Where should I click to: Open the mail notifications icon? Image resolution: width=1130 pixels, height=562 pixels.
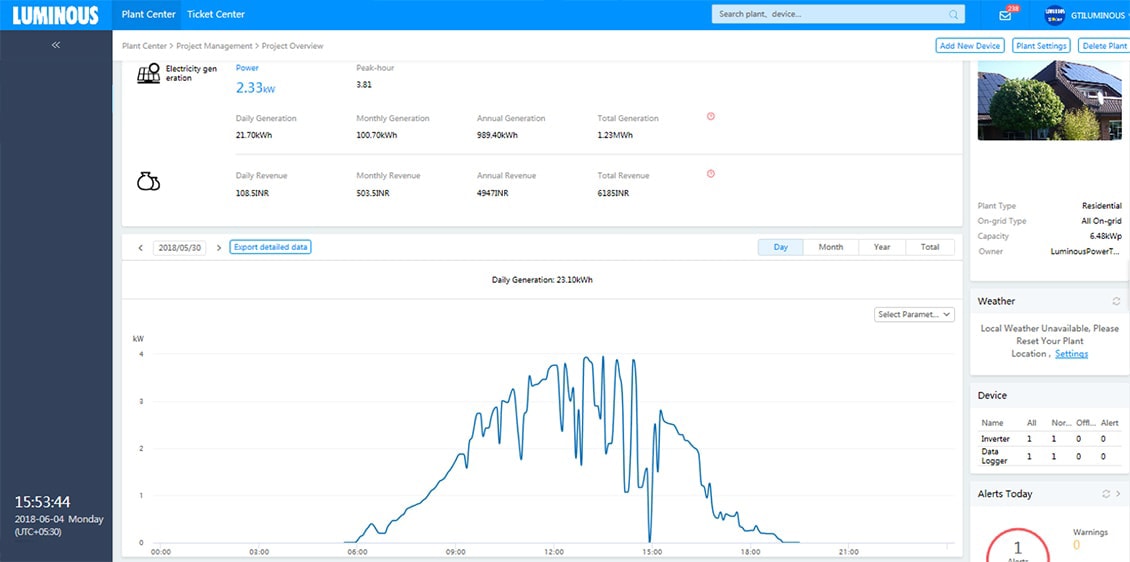(x=1005, y=15)
